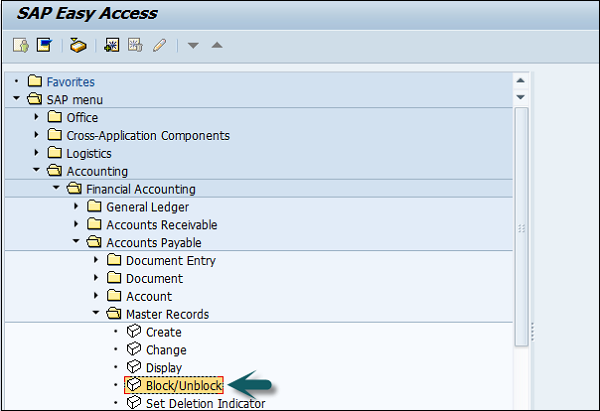Screen dimensions: 600x411
Task: Select the Set Deletion Indicator entry
Action: point(205,403)
